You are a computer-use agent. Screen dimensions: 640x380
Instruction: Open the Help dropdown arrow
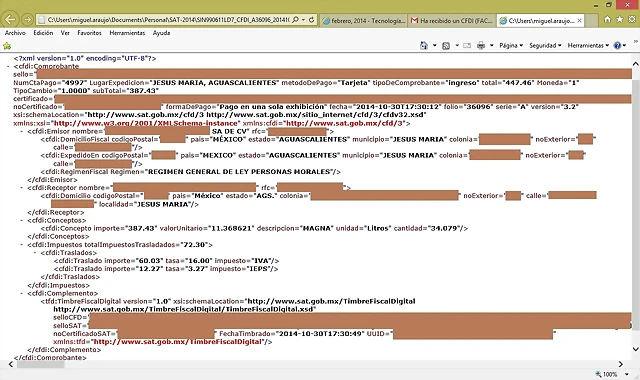[x=624, y=46]
